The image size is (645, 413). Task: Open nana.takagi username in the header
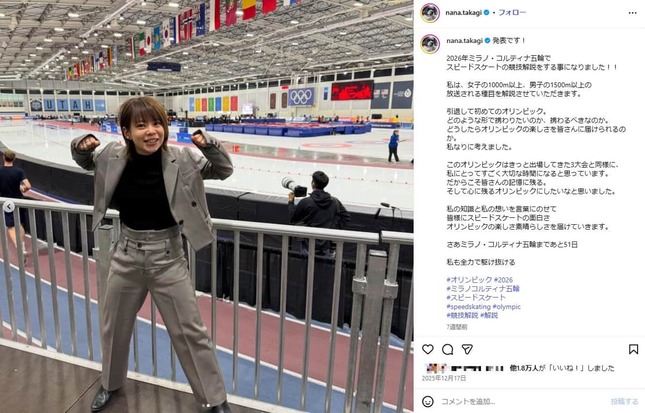(x=464, y=13)
